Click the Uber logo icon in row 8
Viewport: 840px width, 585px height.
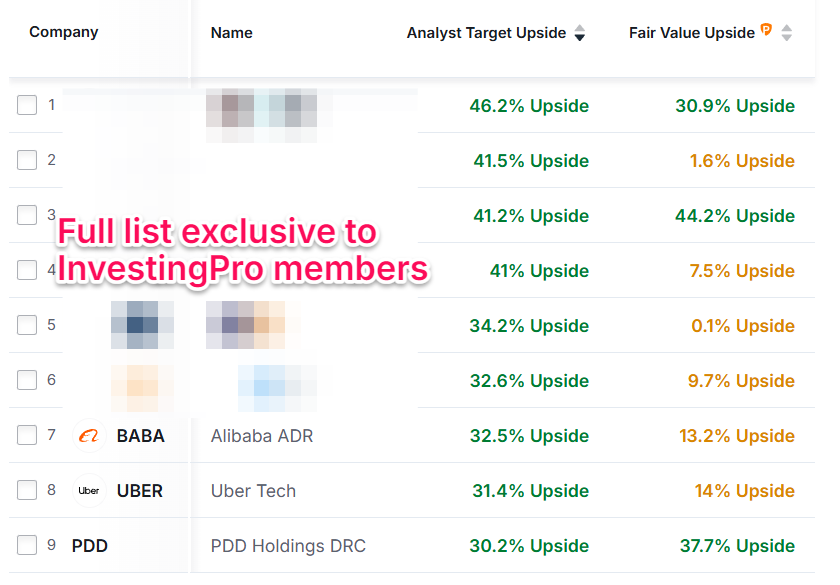(89, 490)
